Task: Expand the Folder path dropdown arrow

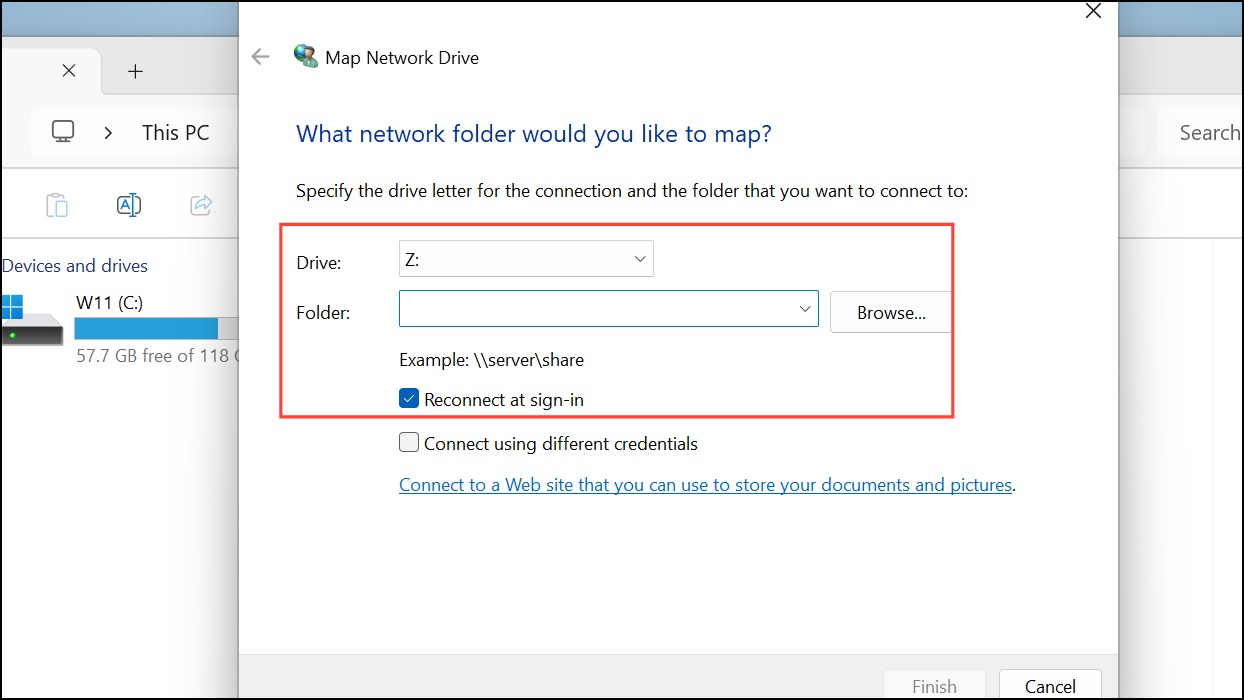Action: (x=805, y=309)
